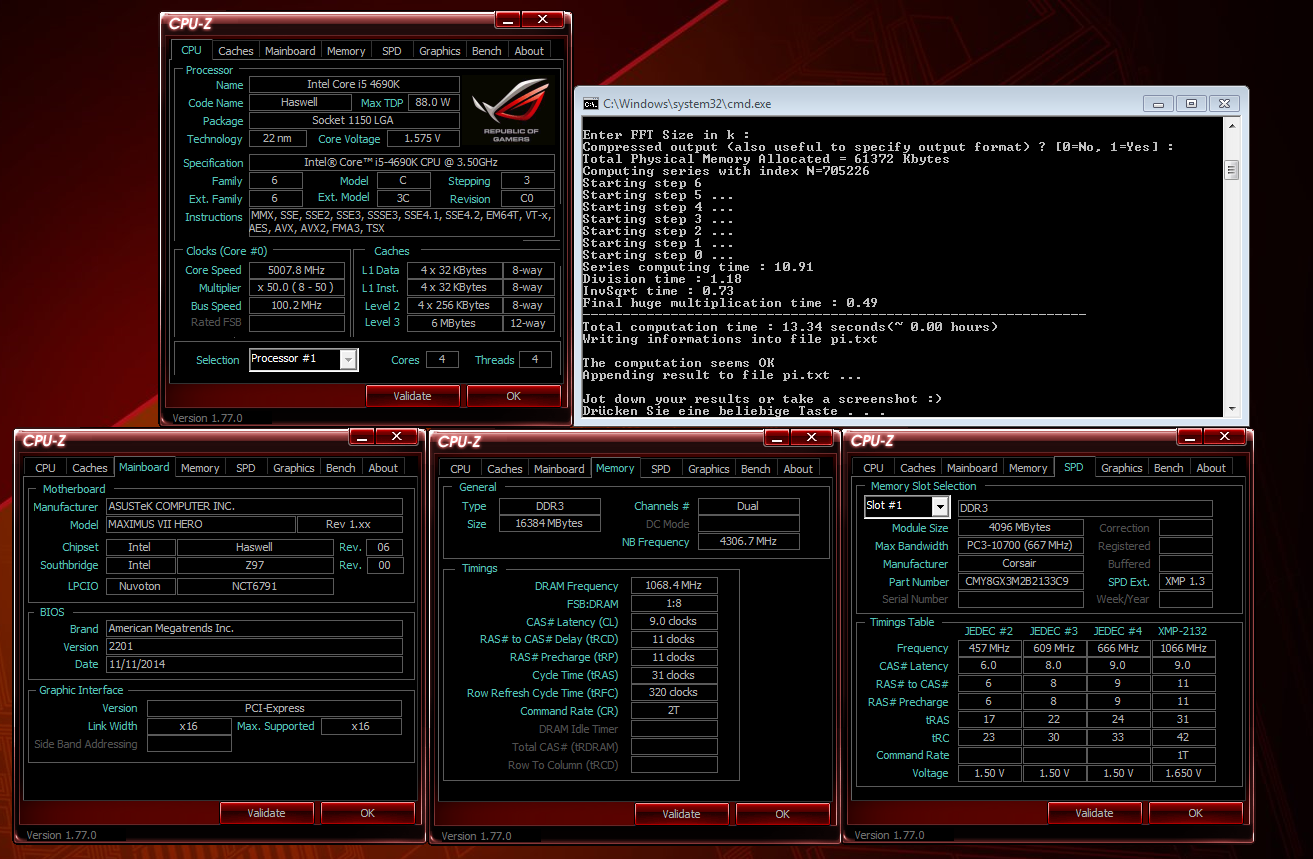Viewport: 1313px width, 859px height.
Task: Open Caches tab in the Memory window
Action: pyautogui.click(x=505, y=469)
